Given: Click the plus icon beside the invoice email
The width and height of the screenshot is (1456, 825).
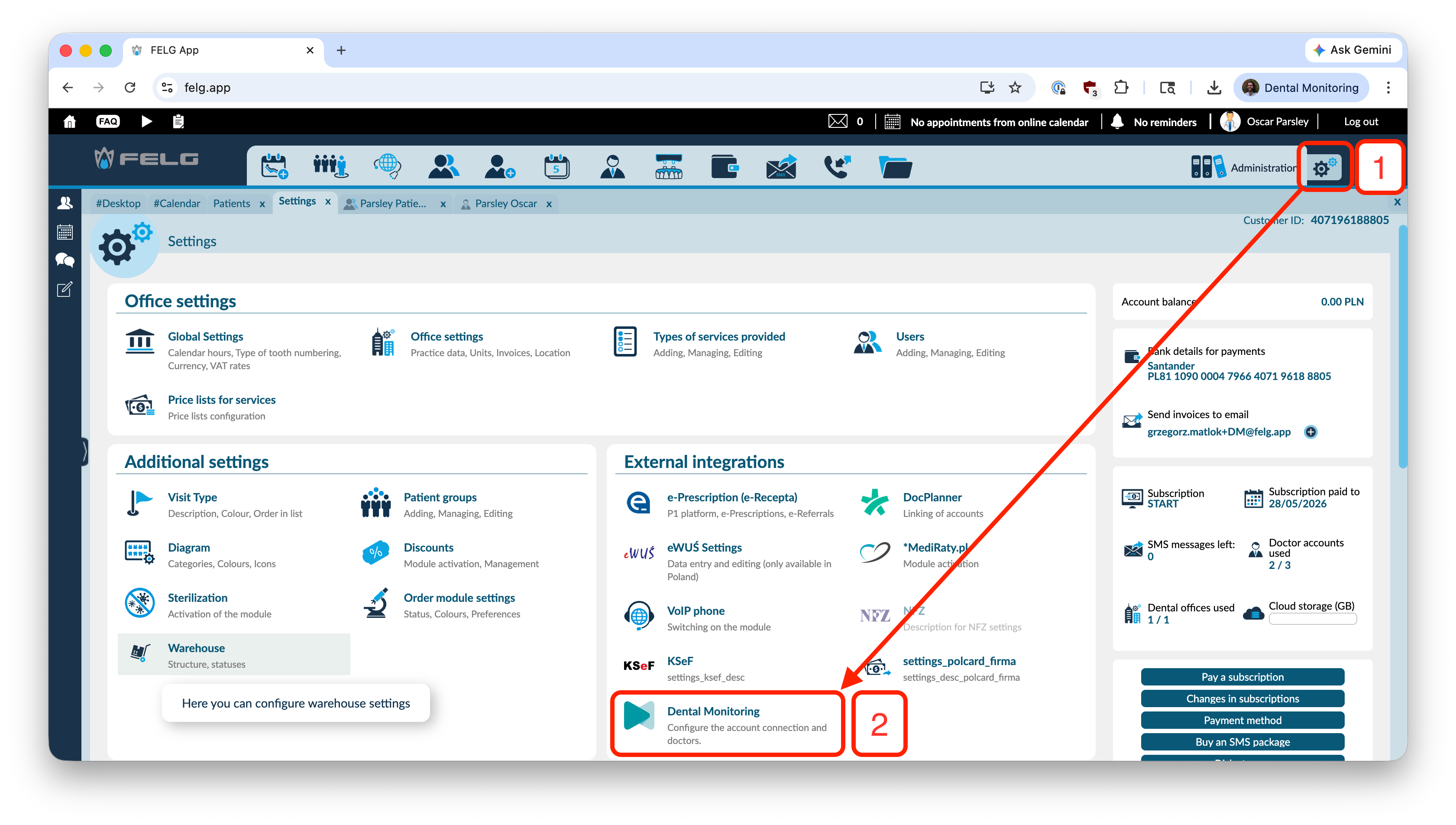Looking at the screenshot, I should click(1310, 432).
